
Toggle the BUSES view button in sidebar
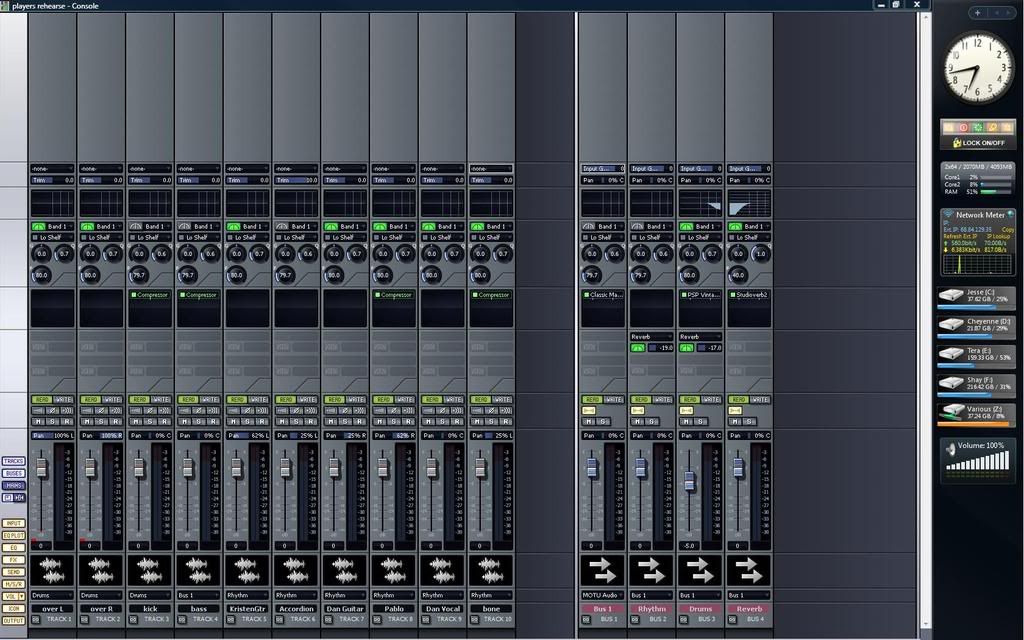pos(14,473)
